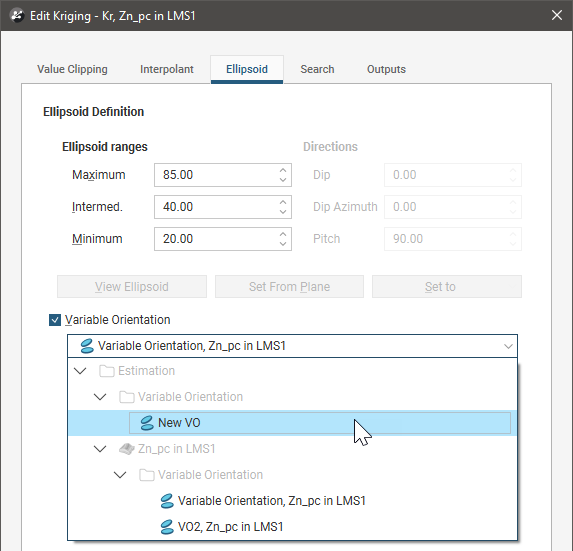Click the nested Variable Orientation folder icon under Zn_pc

(147, 475)
